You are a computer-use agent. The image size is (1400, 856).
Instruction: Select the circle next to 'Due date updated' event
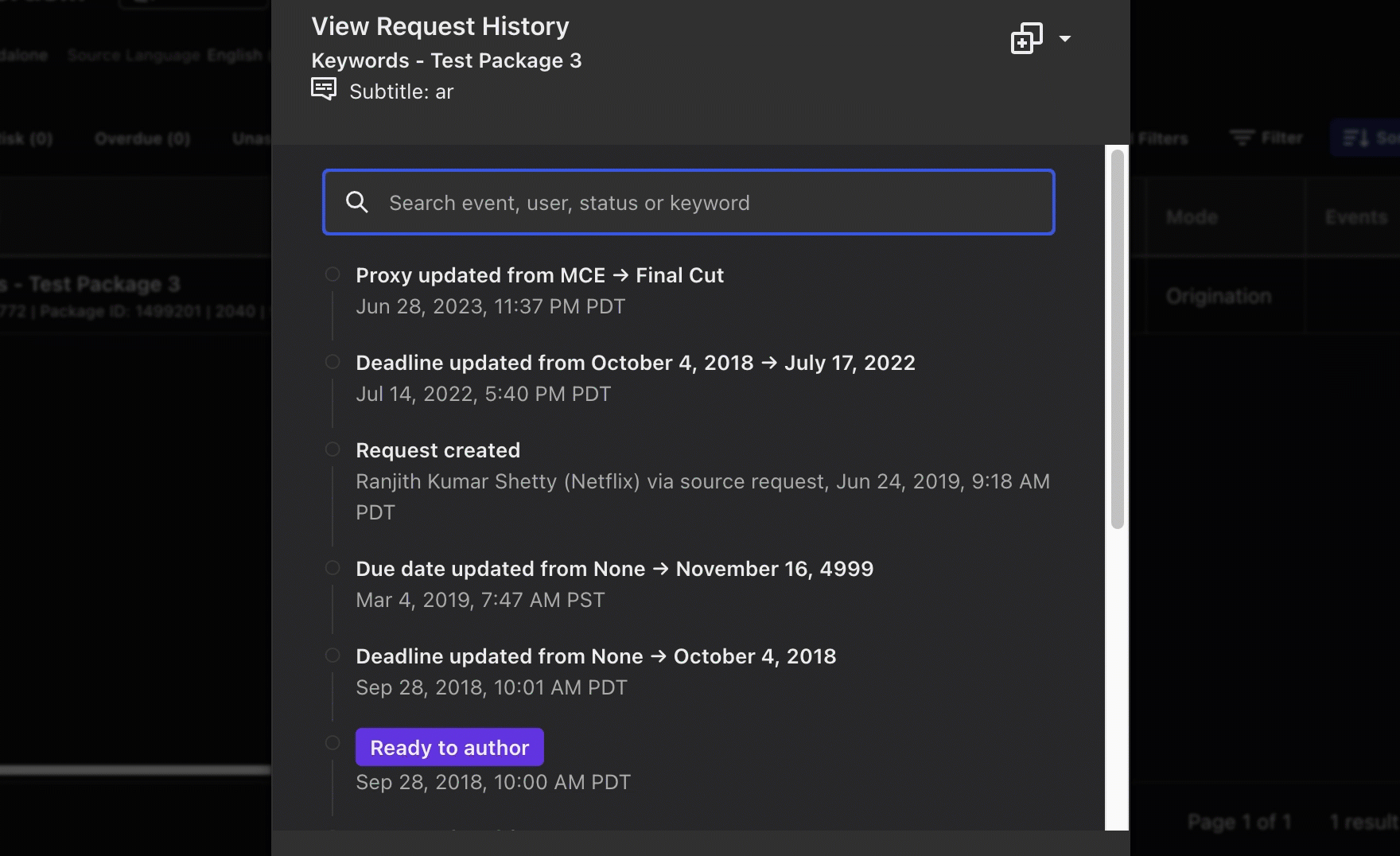(332, 567)
